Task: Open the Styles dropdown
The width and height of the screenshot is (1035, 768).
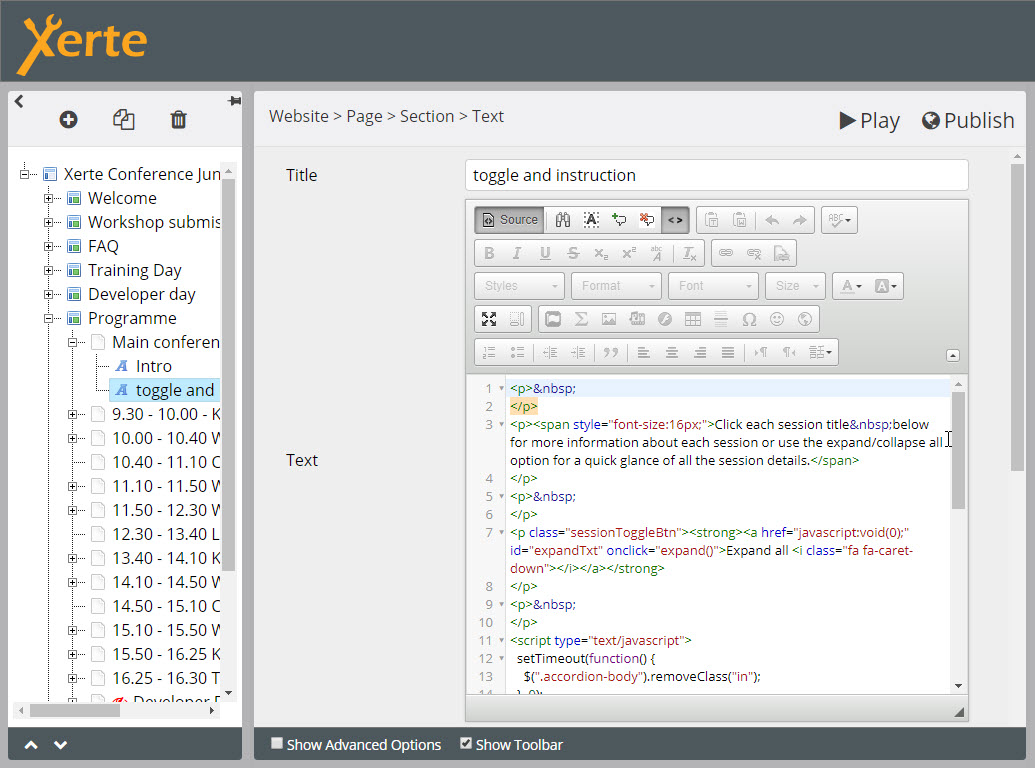Action: 519,286
